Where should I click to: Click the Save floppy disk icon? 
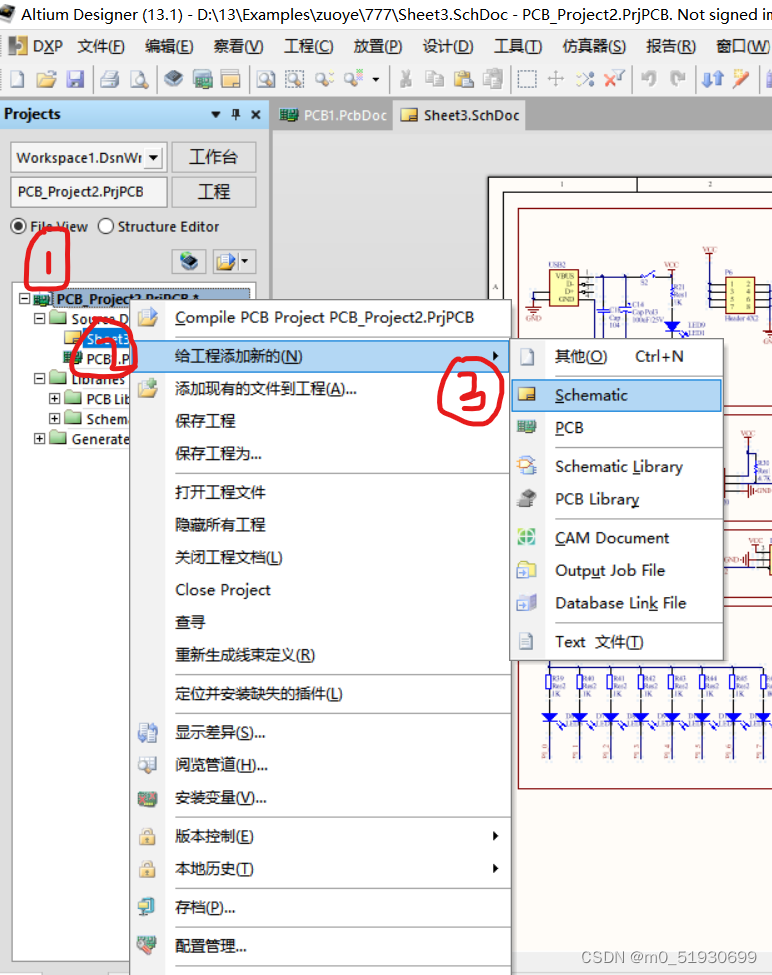(75, 79)
